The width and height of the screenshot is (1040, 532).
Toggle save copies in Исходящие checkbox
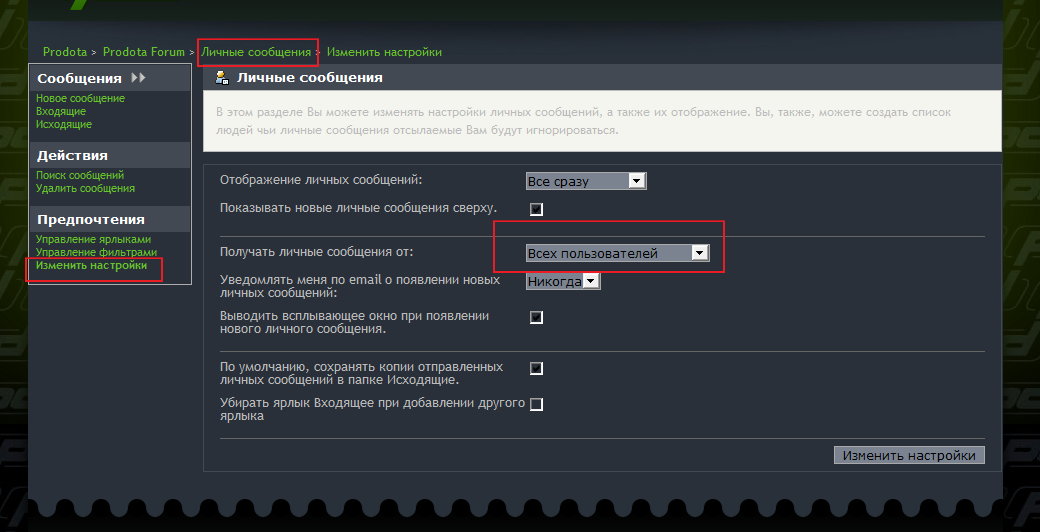(x=537, y=368)
